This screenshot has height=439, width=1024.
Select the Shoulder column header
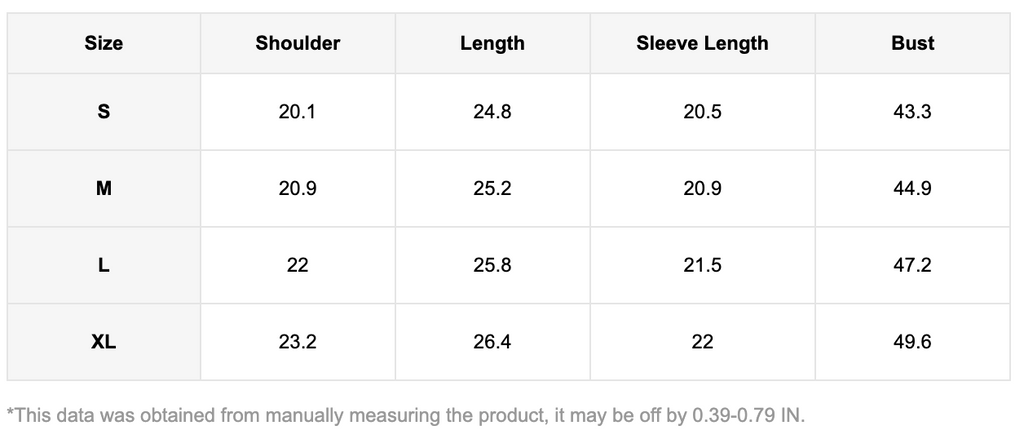[297, 43]
